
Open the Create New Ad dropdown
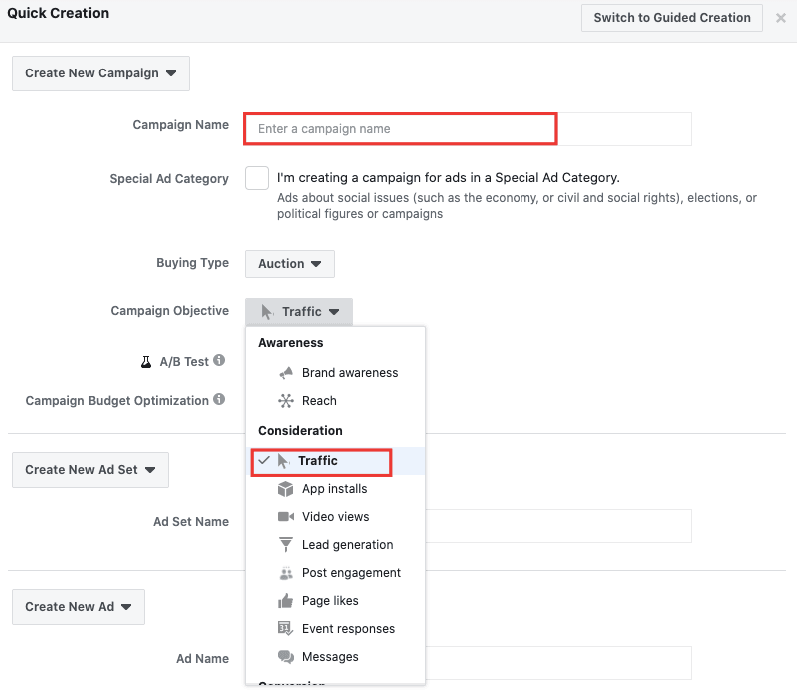point(78,607)
